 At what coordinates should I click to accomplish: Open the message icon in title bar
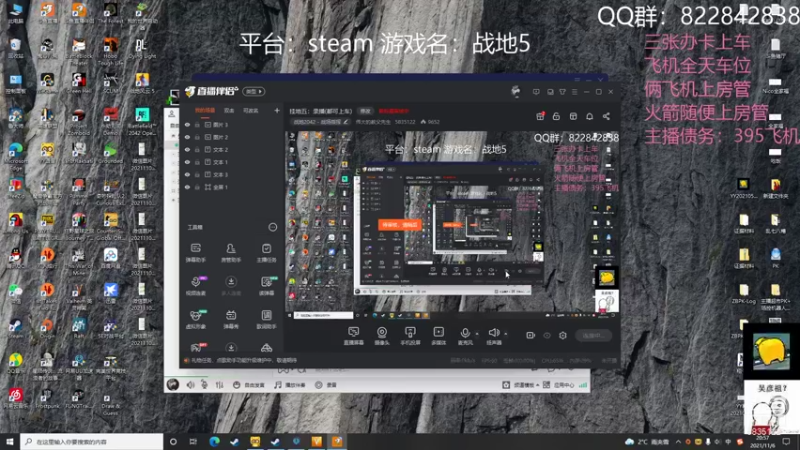click(x=536, y=92)
